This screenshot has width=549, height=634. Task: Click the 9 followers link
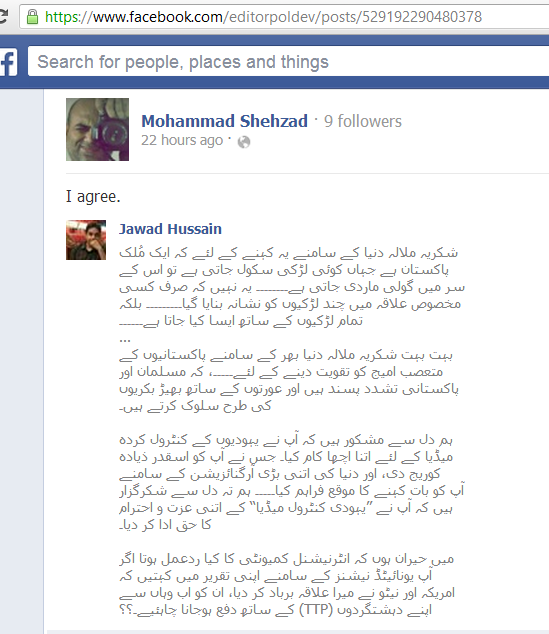pyautogui.click(x=363, y=121)
